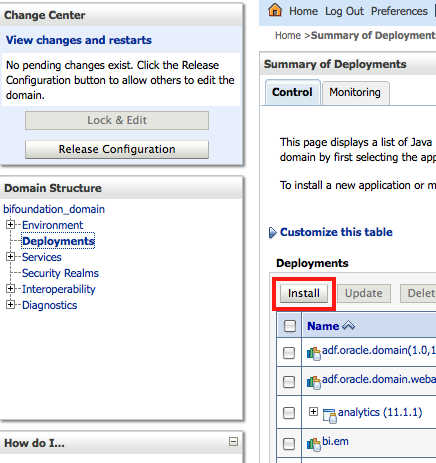Click the orange Home house icon

pyautogui.click(x=275, y=10)
